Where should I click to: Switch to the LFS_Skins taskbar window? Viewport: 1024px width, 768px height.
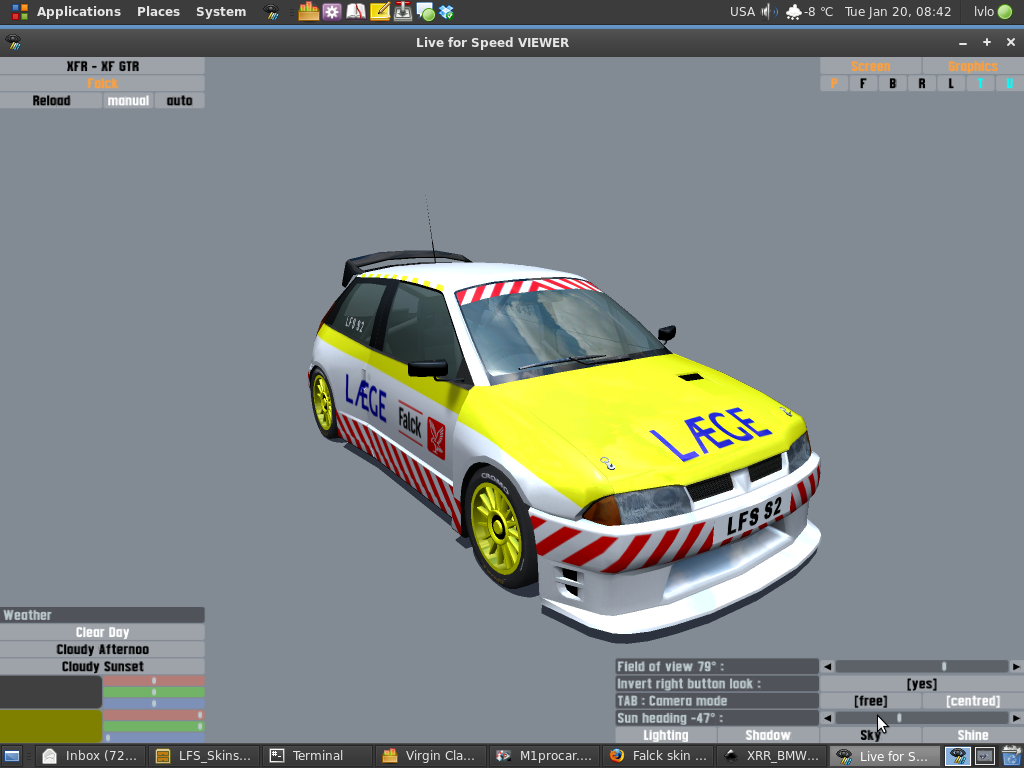click(x=203, y=756)
